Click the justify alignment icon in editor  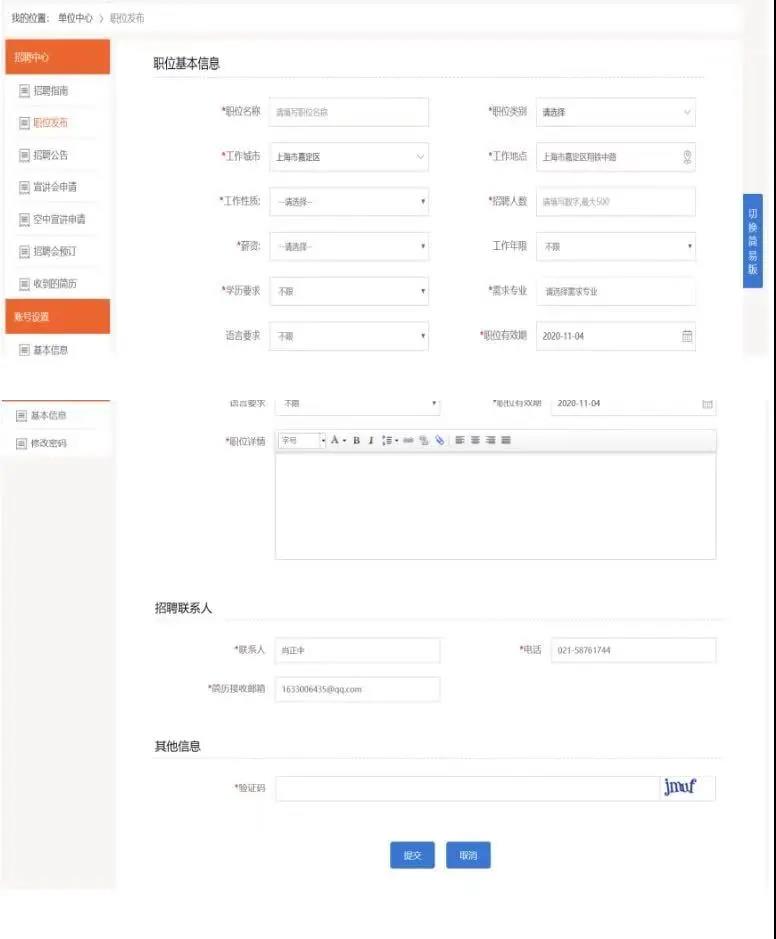click(x=506, y=441)
